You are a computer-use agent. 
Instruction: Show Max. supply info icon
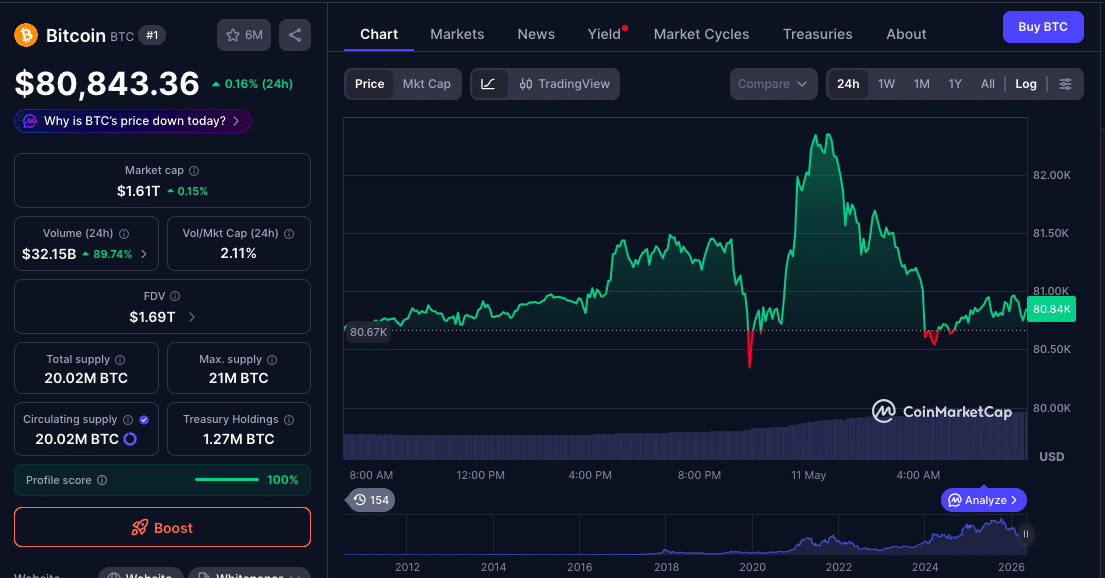pyautogui.click(x=272, y=359)
